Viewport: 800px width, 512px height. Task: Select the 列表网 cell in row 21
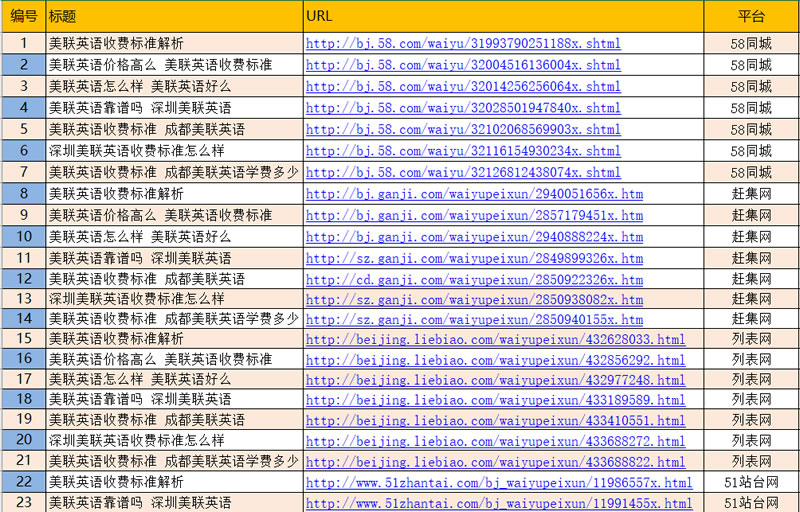751,460
